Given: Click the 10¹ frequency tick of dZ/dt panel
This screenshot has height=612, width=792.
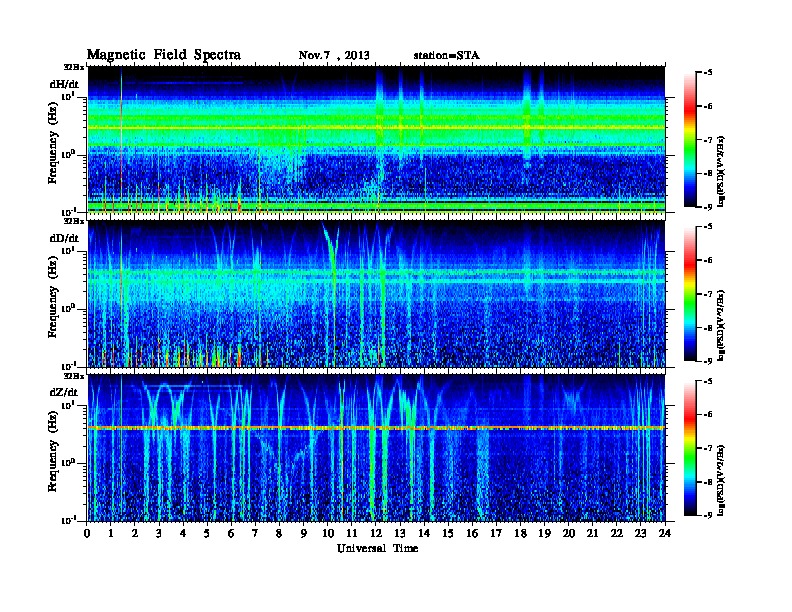Looking at the screenshot, I should click(x=67, y=404).
